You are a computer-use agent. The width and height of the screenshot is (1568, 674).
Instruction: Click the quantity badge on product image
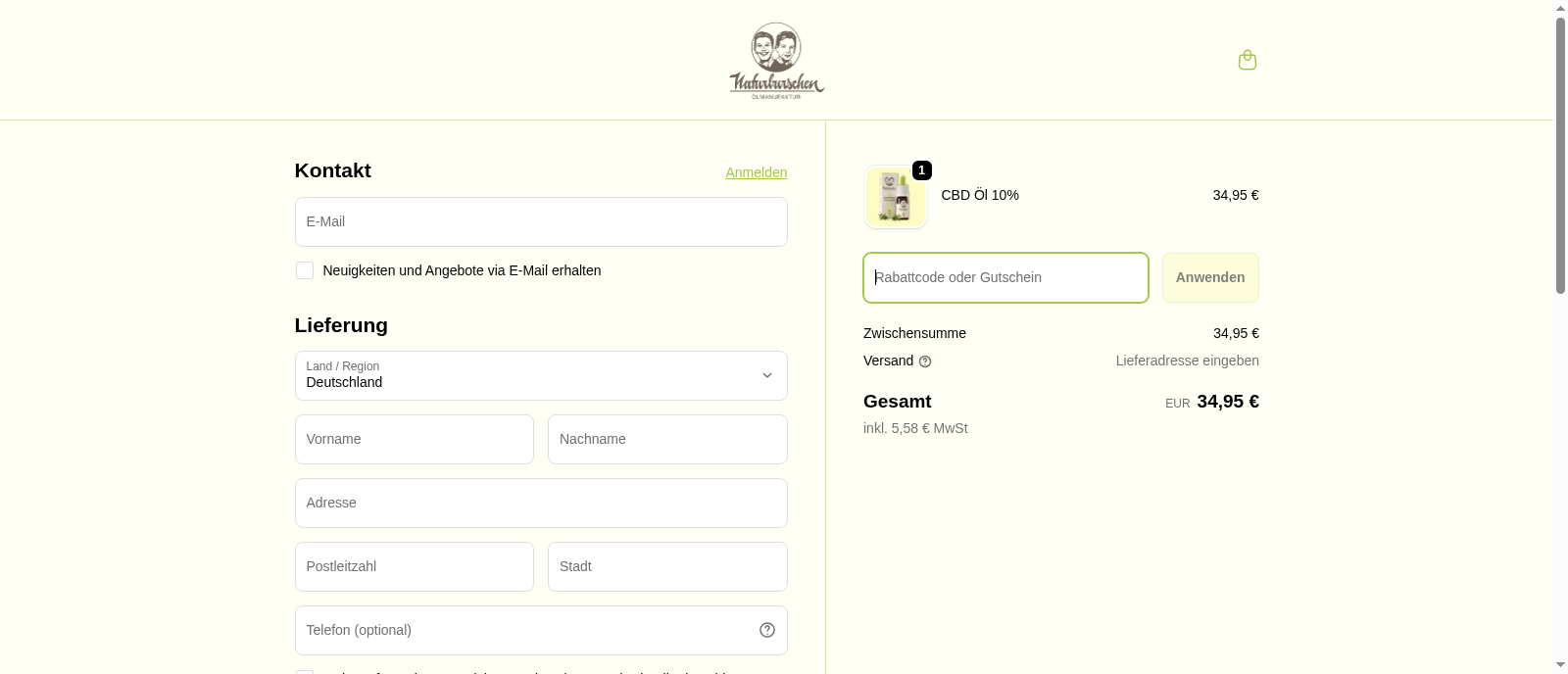tap(920, 170)
